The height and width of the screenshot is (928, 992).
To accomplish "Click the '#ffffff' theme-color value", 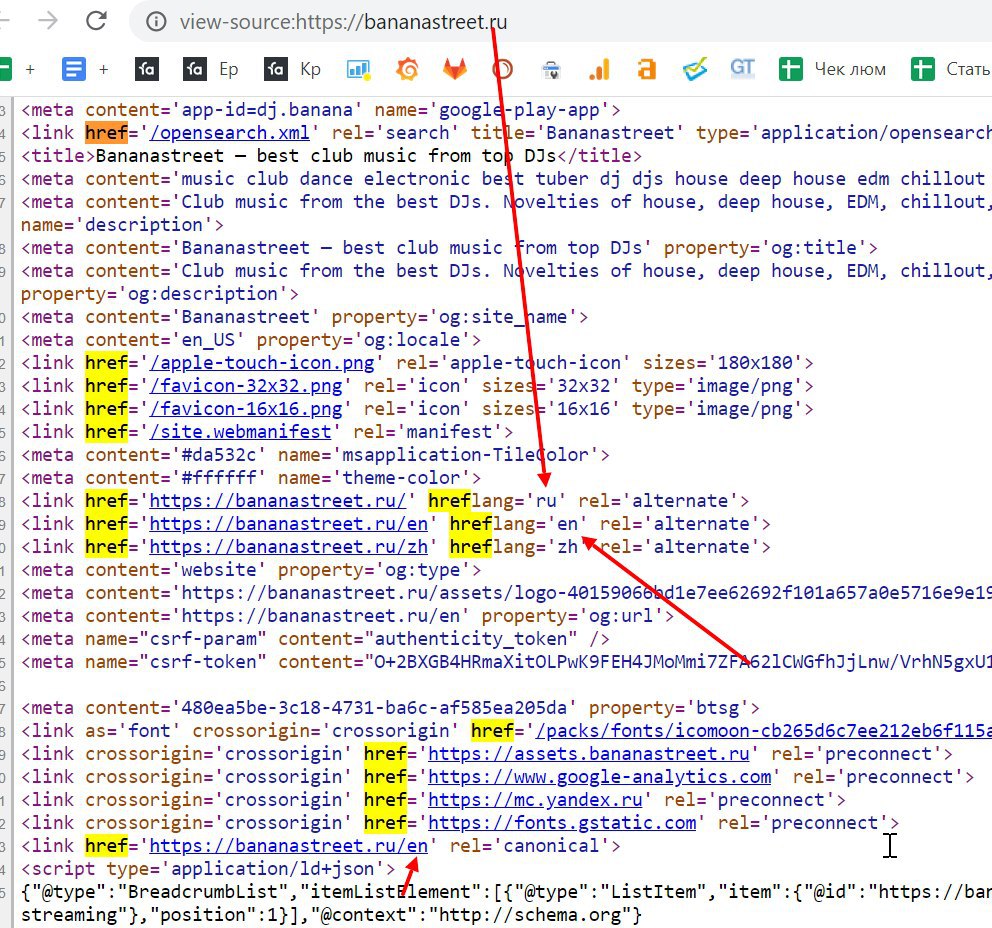I will 219,478.
